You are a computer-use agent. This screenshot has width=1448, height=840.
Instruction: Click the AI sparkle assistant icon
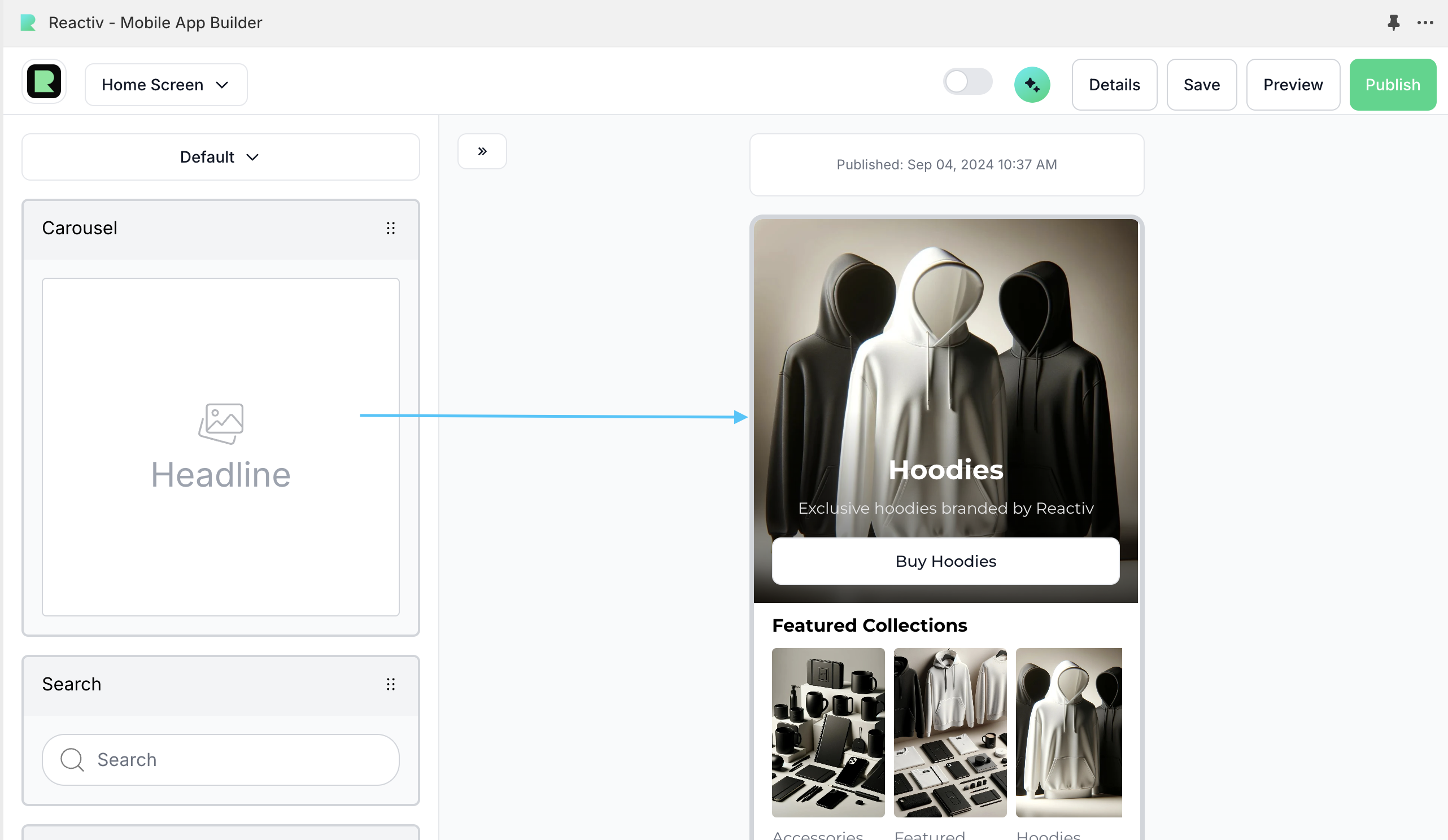1031,85
